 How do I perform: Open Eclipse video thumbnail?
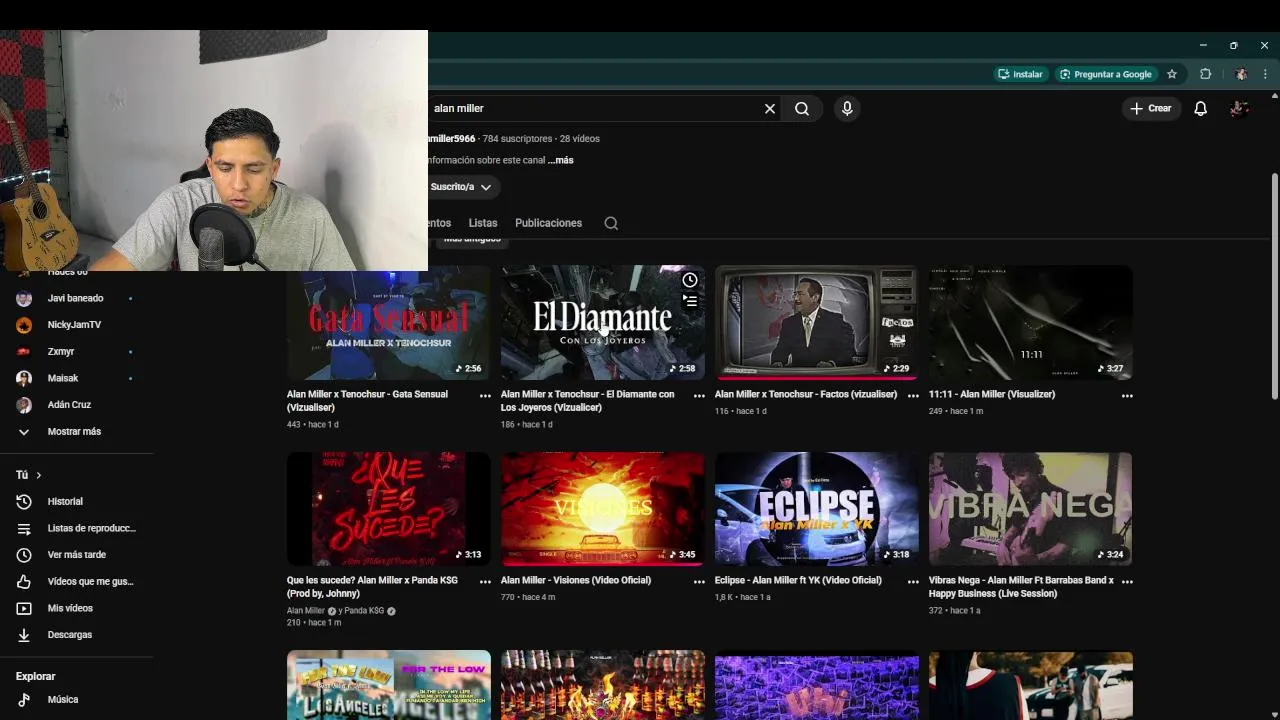pos(817,509)
